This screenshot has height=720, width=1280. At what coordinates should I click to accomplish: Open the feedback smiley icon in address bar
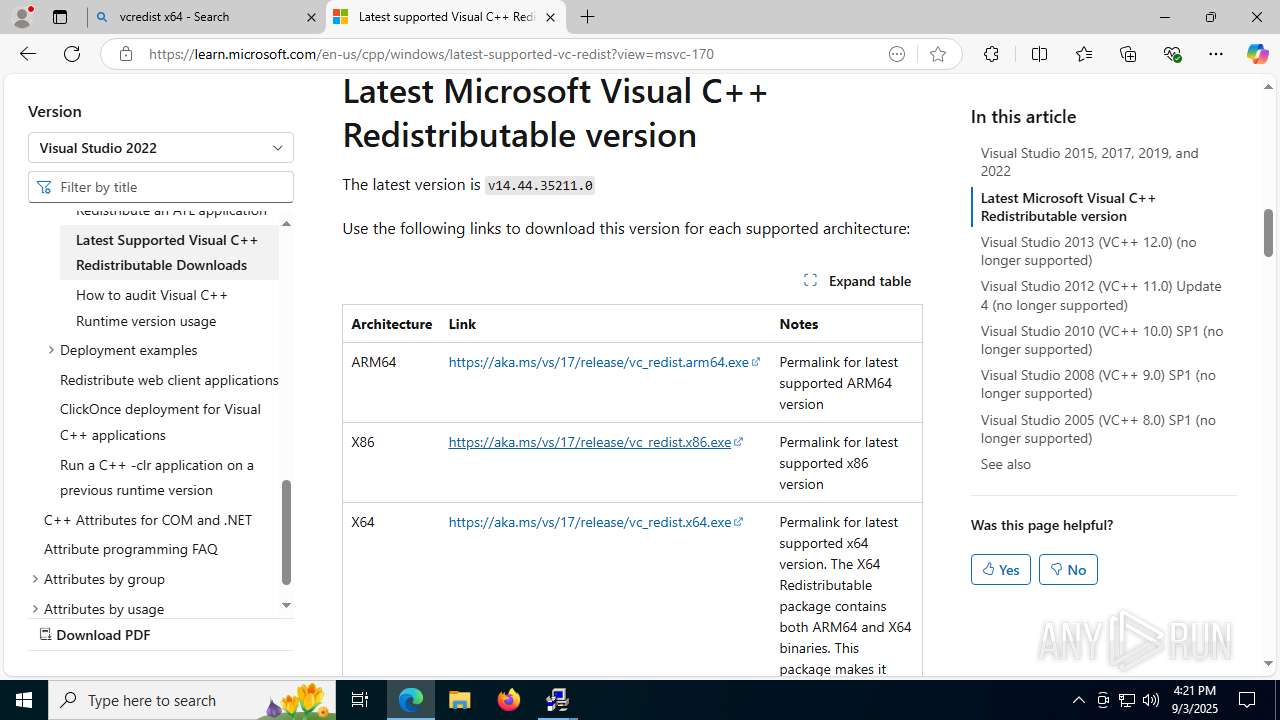(x=897, y=54)
